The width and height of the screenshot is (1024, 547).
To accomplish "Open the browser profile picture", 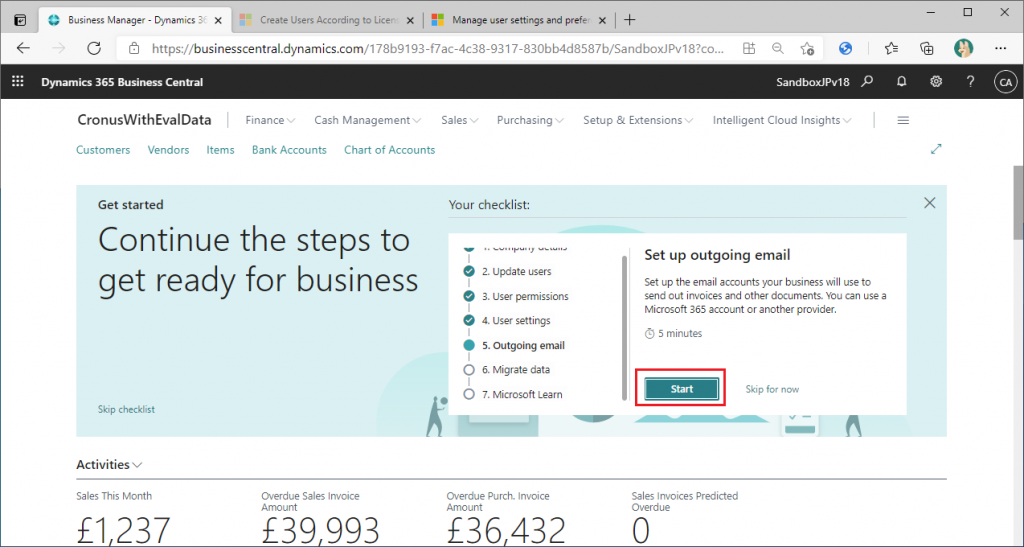I will click(963, 48).
